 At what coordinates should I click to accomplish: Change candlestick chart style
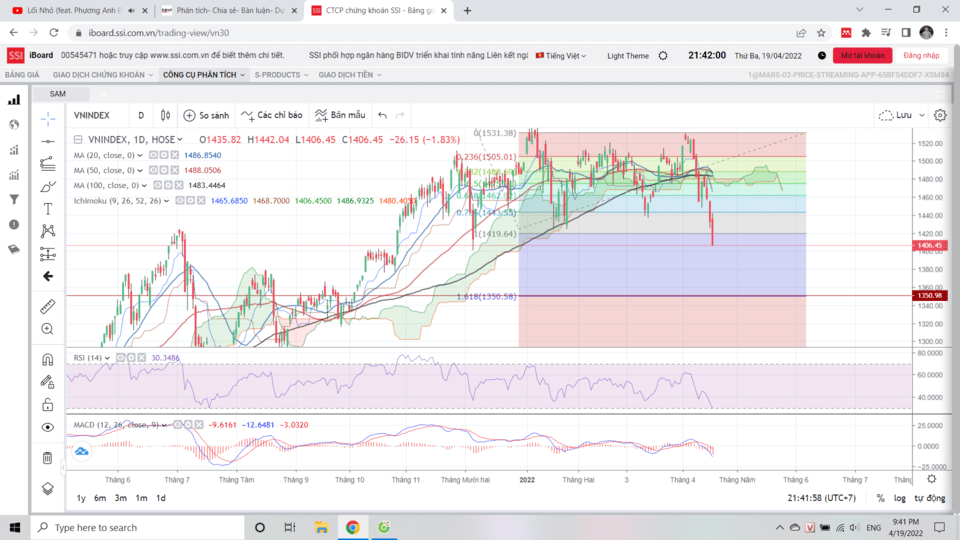166,115
